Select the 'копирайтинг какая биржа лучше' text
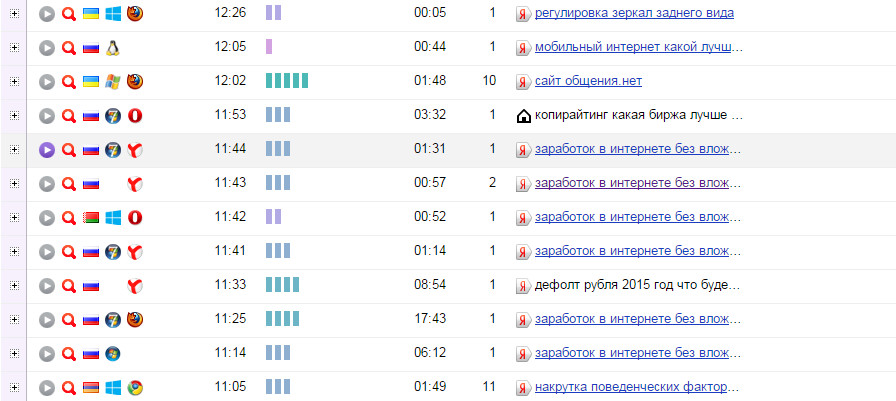 point(630,115)
